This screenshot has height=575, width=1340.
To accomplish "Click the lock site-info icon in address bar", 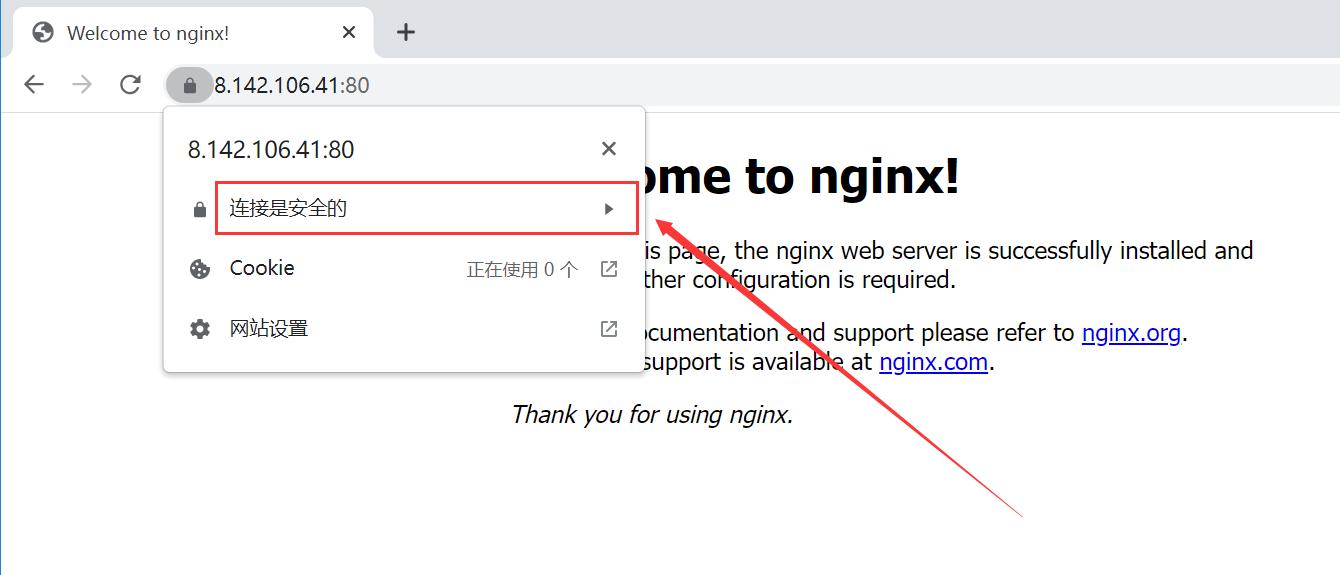I will click(190, 86).
